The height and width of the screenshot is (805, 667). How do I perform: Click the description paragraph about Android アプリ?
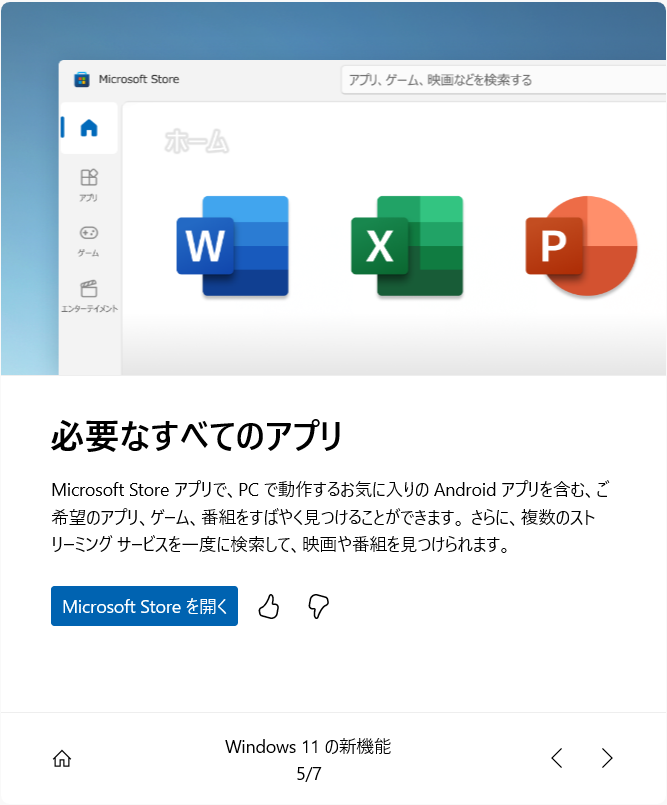pyautogui.click(x=330, y=517)
